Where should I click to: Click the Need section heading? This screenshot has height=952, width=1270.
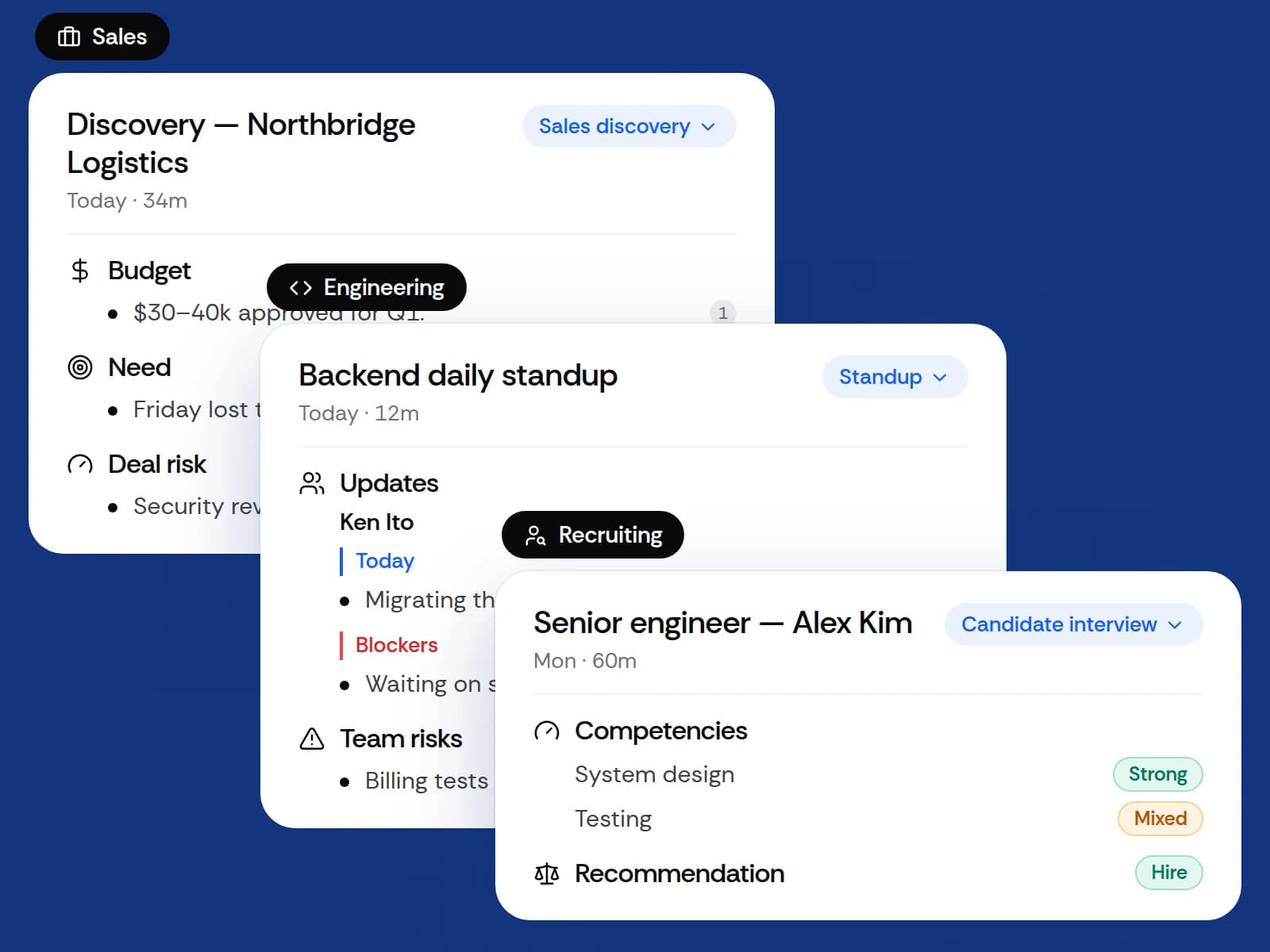pos(140,367)
